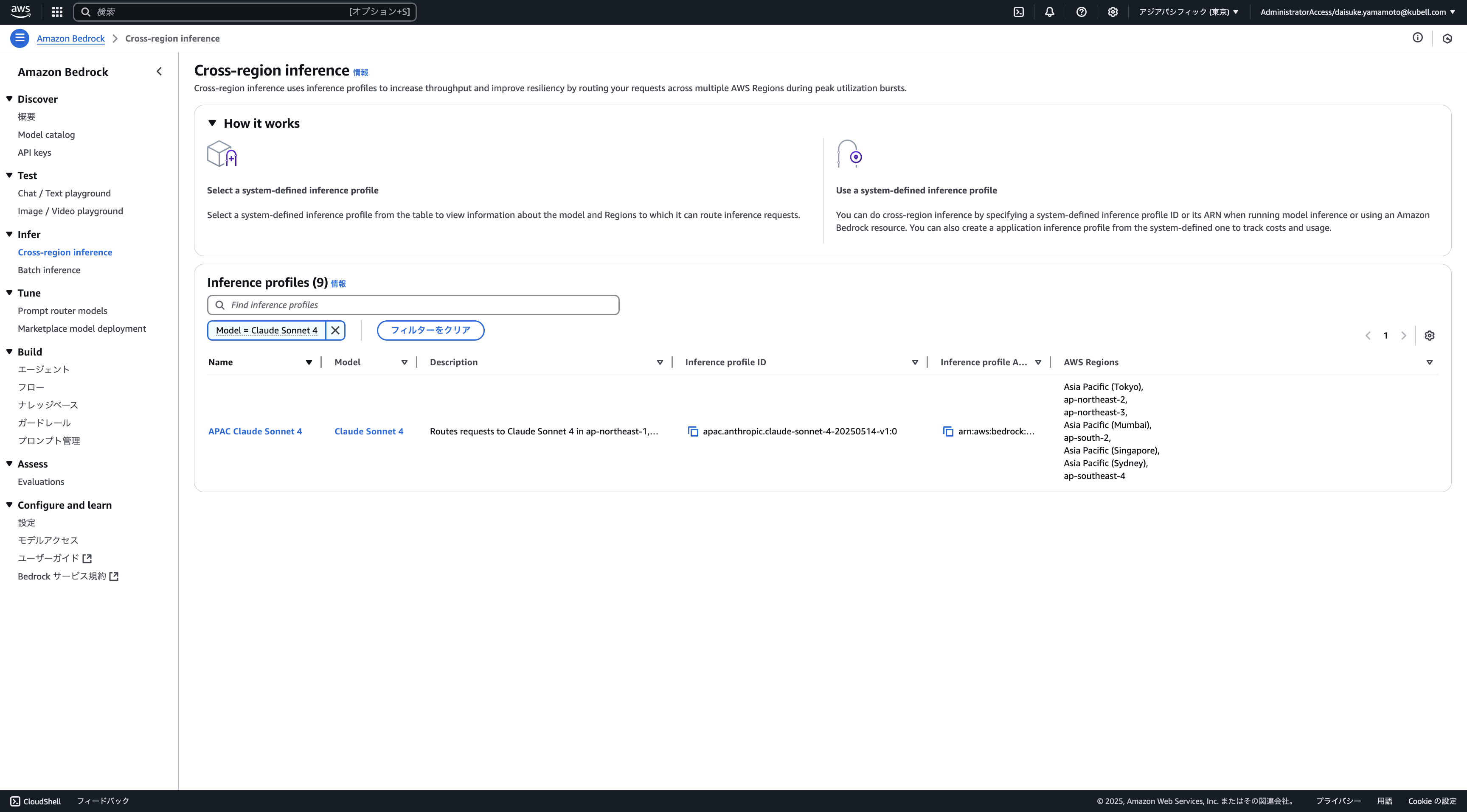The image size is (1467, 812).
Task: Collapse the Discover navigation group
Action: click(10, 99)
